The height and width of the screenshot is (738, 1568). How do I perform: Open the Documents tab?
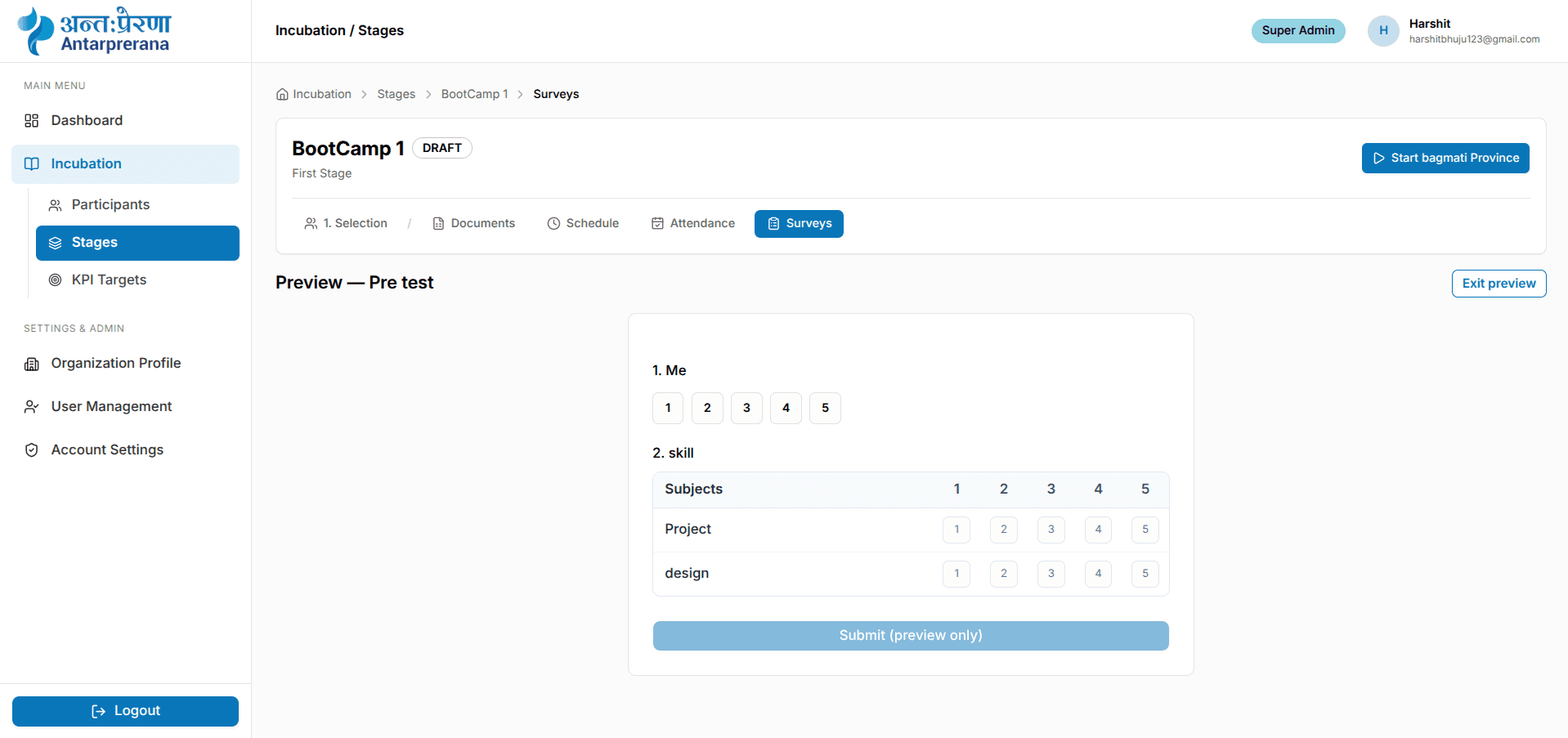[x=473, y=224]
